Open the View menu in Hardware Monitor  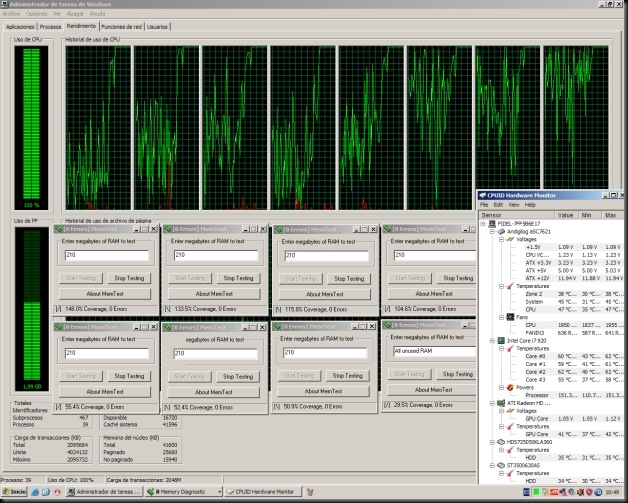point(514,204)
